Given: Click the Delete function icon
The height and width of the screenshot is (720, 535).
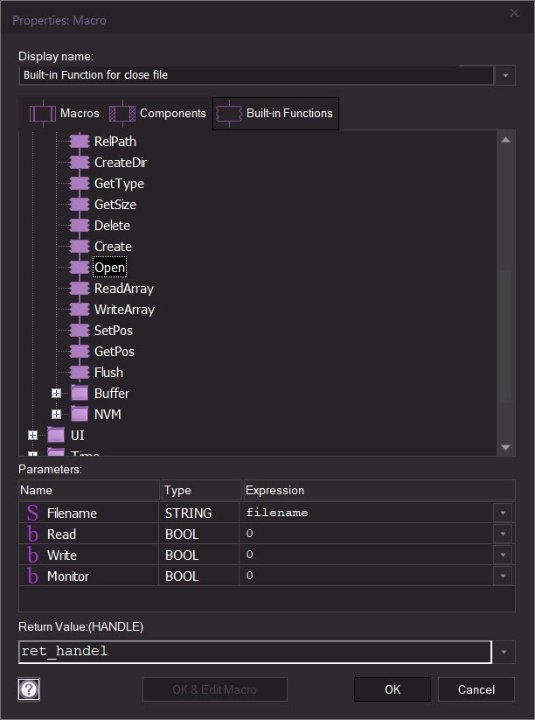Looking at the screenshot, I should pyautogui.click(x=79, y=225).
